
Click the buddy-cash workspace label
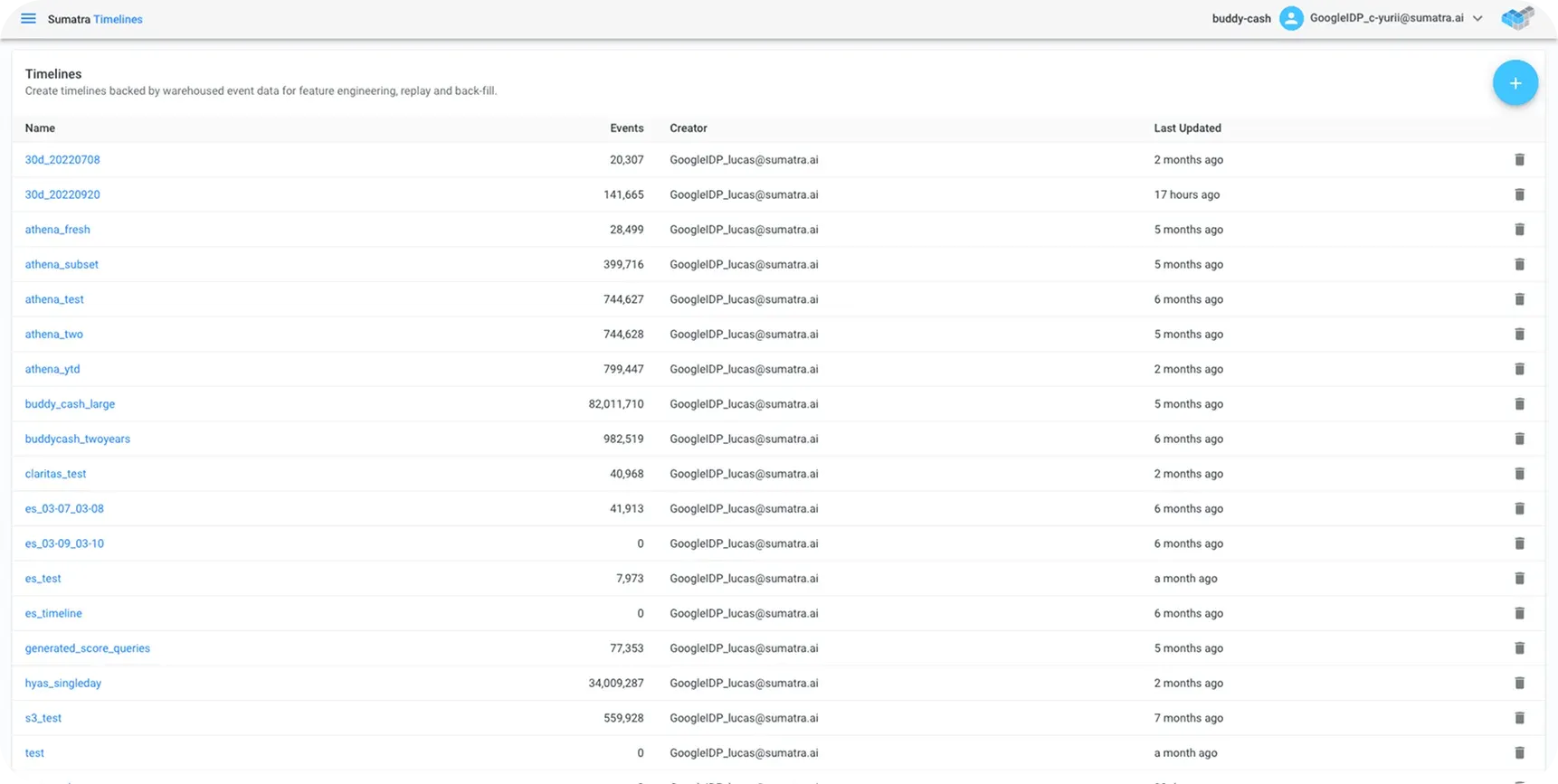point(1240,19)
